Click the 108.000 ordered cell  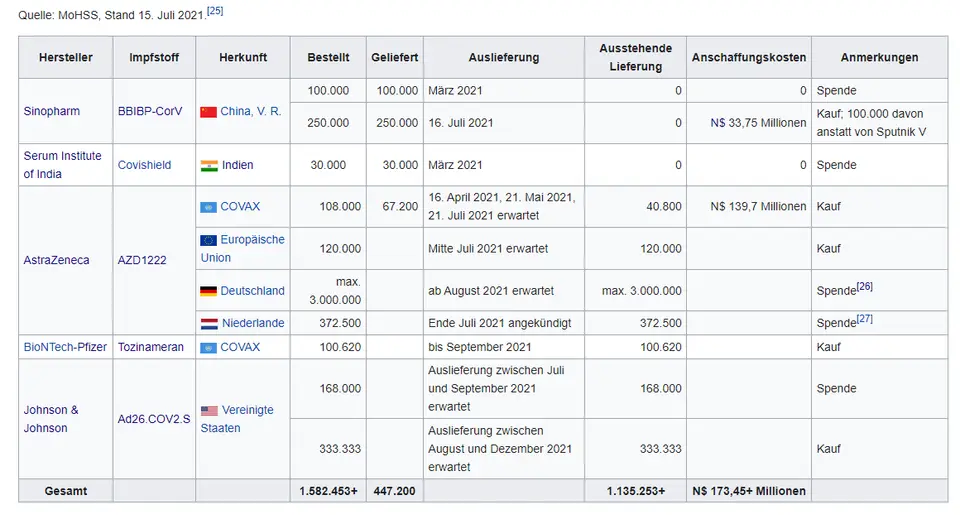tap(328, 206)
